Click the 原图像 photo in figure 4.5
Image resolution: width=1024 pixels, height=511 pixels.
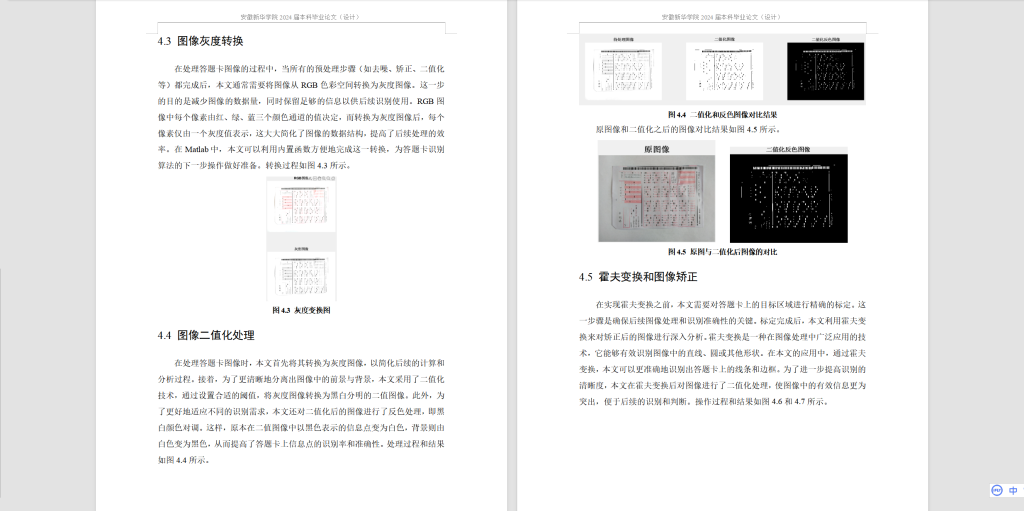(x=656, y=199)
